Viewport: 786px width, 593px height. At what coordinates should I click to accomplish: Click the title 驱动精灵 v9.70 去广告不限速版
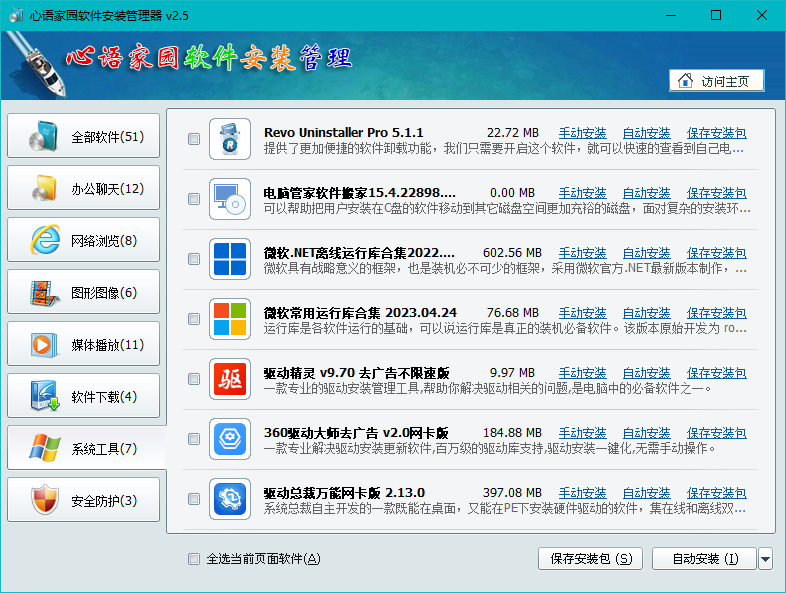pos(356,373)
